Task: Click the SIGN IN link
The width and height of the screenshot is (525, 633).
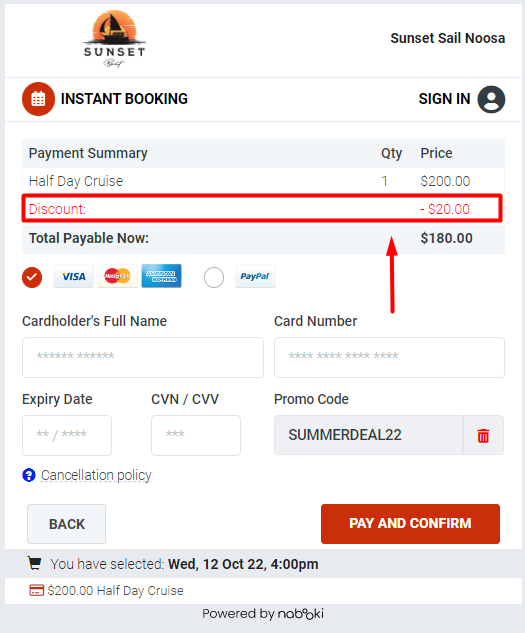Action: (x=444, y=99)
